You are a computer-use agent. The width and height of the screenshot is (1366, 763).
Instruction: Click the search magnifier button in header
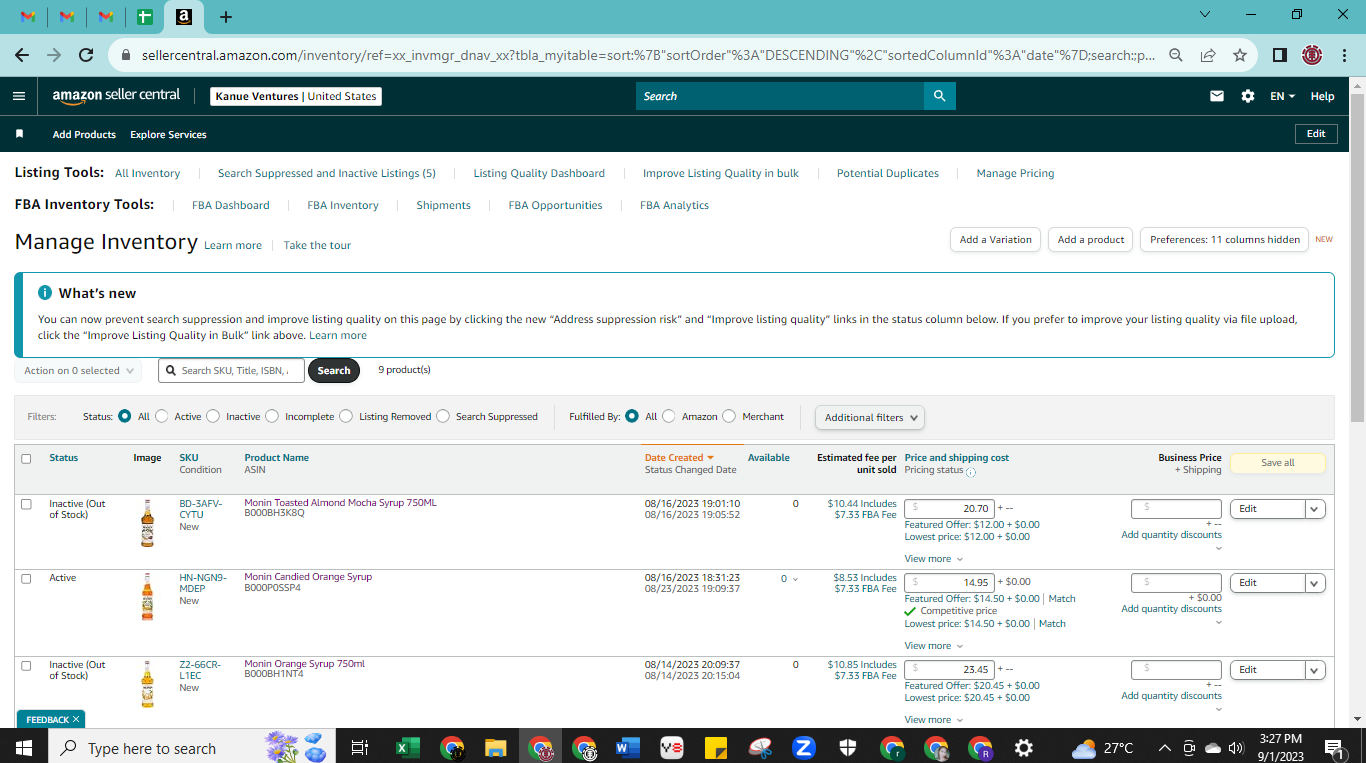click(x=939, y=96)
